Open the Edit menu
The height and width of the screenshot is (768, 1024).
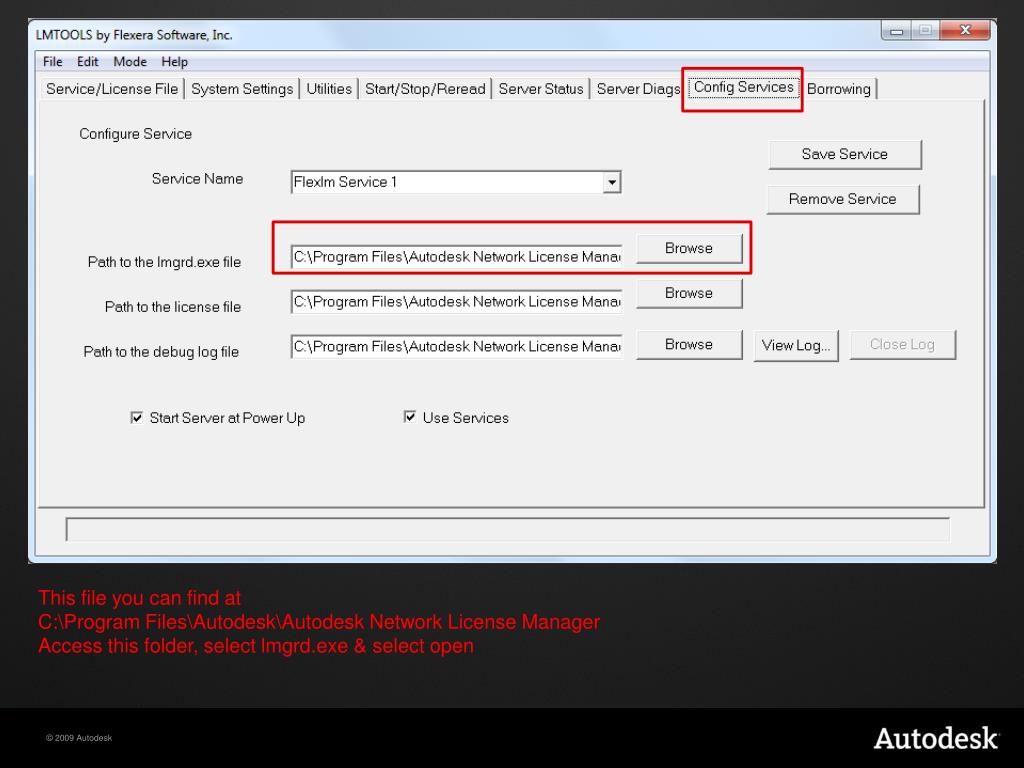(x=88, y=62)
